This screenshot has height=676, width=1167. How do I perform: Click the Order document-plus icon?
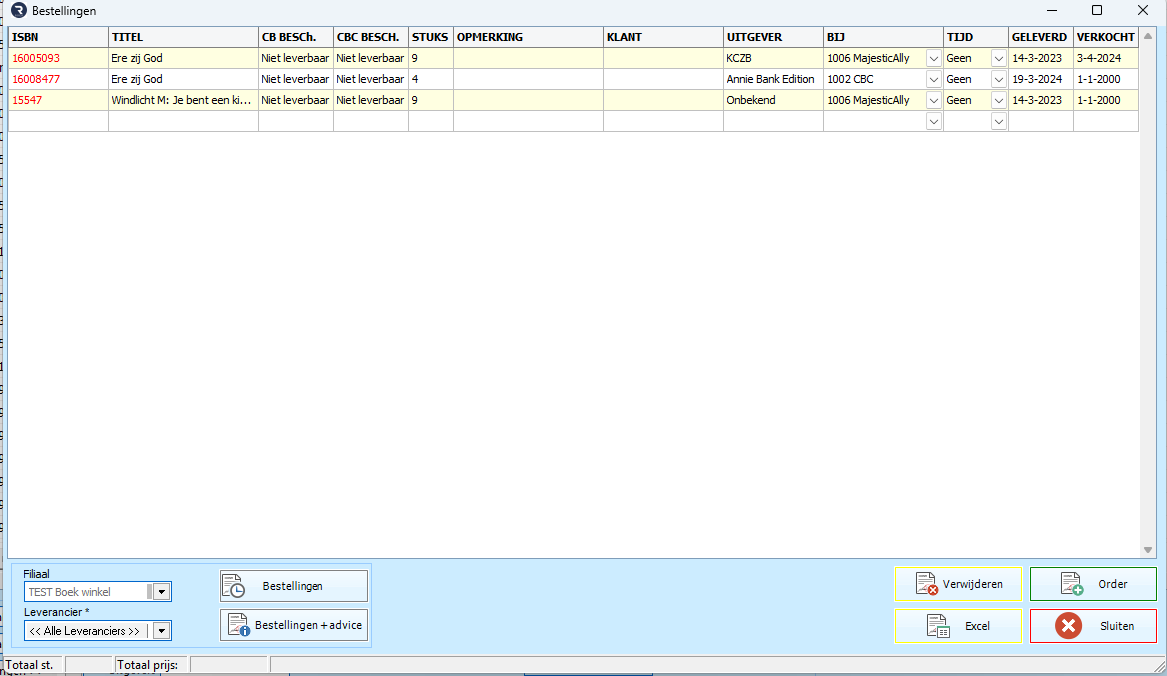click(x=1072, y=584)
